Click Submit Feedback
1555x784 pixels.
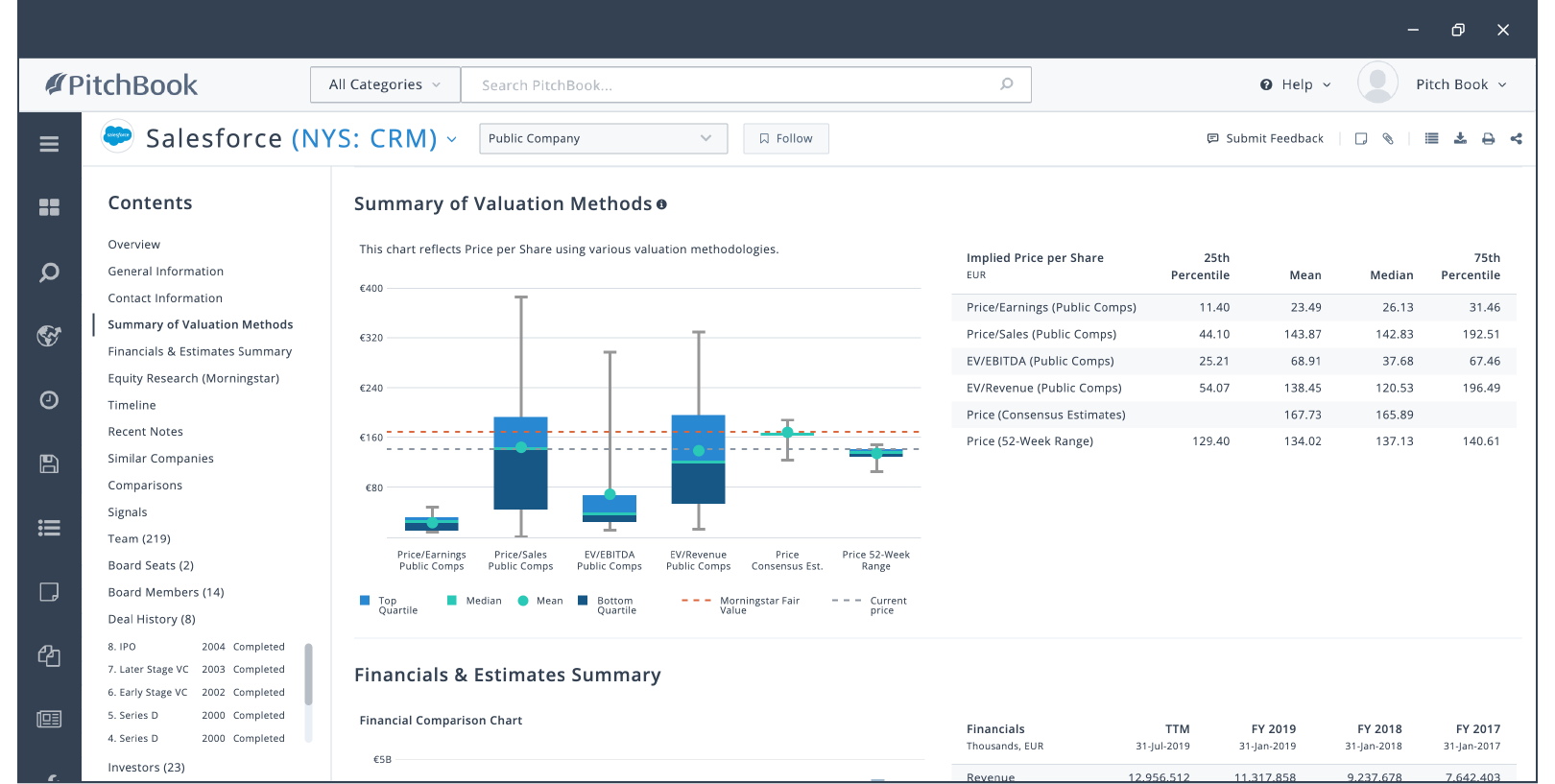[x=1265, y=138]
